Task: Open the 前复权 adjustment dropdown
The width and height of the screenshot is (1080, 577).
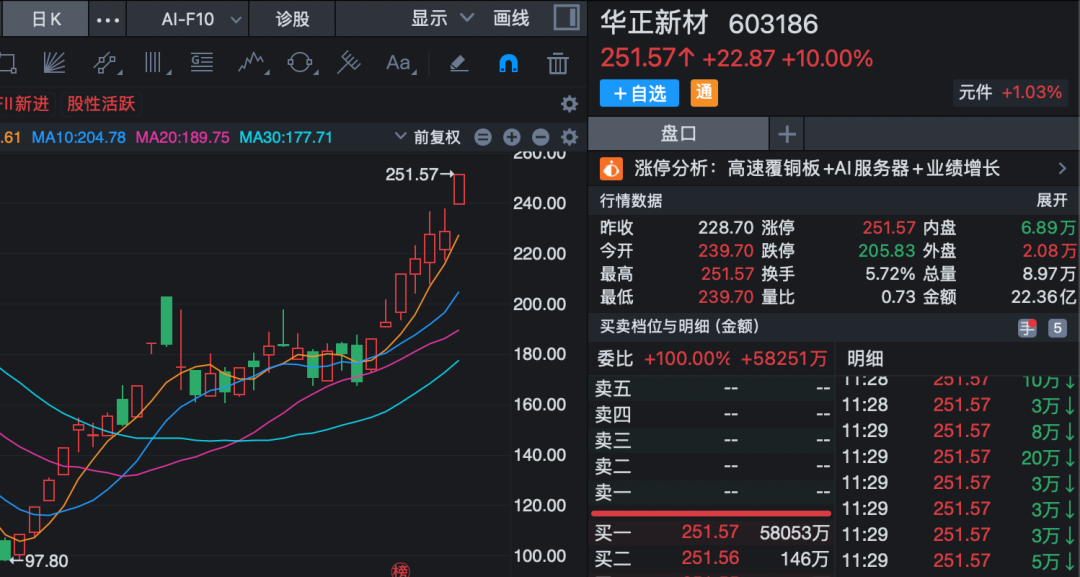Action: pyautogui.click(x=428, y=137)
